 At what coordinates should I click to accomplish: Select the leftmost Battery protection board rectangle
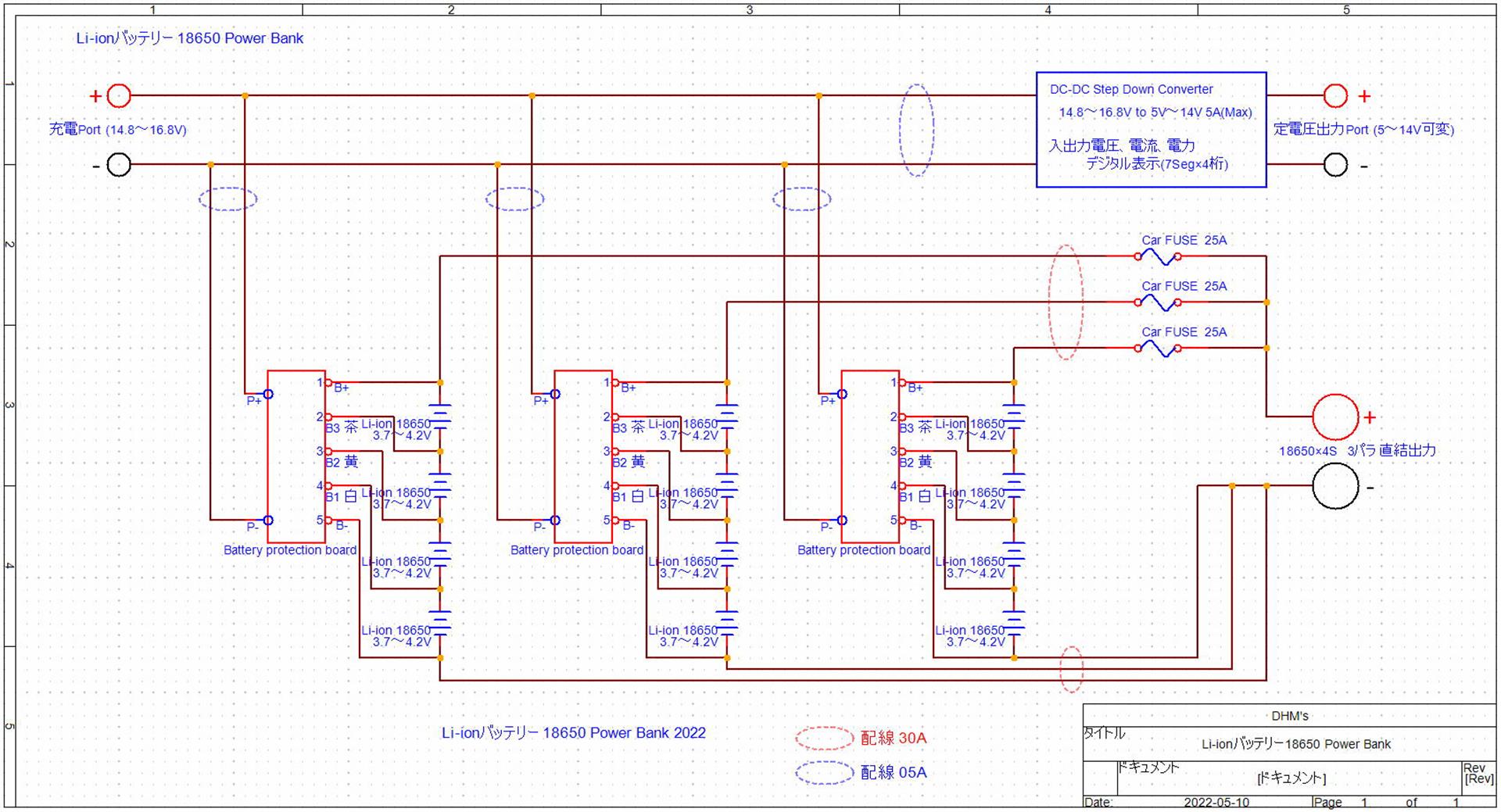click(296, 456)
